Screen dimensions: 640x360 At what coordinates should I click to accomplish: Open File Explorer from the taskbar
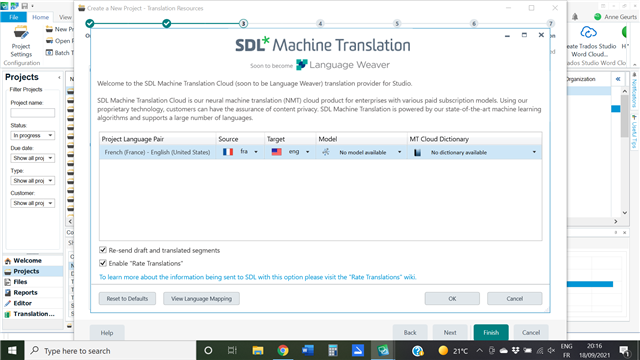258,351
